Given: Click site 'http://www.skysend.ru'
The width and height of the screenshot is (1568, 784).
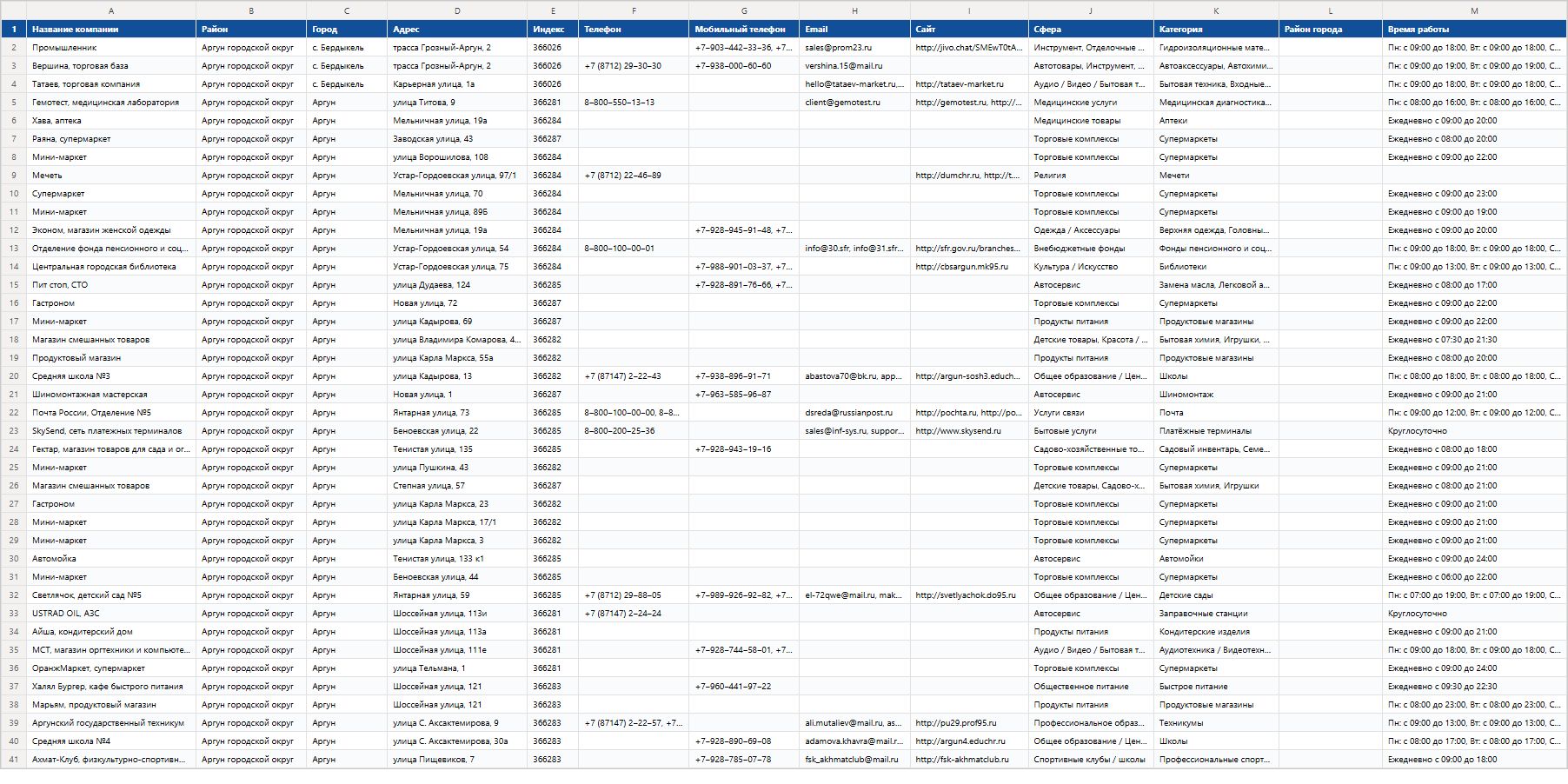Looking at the screenshot, I should click(x=969, y=430).
